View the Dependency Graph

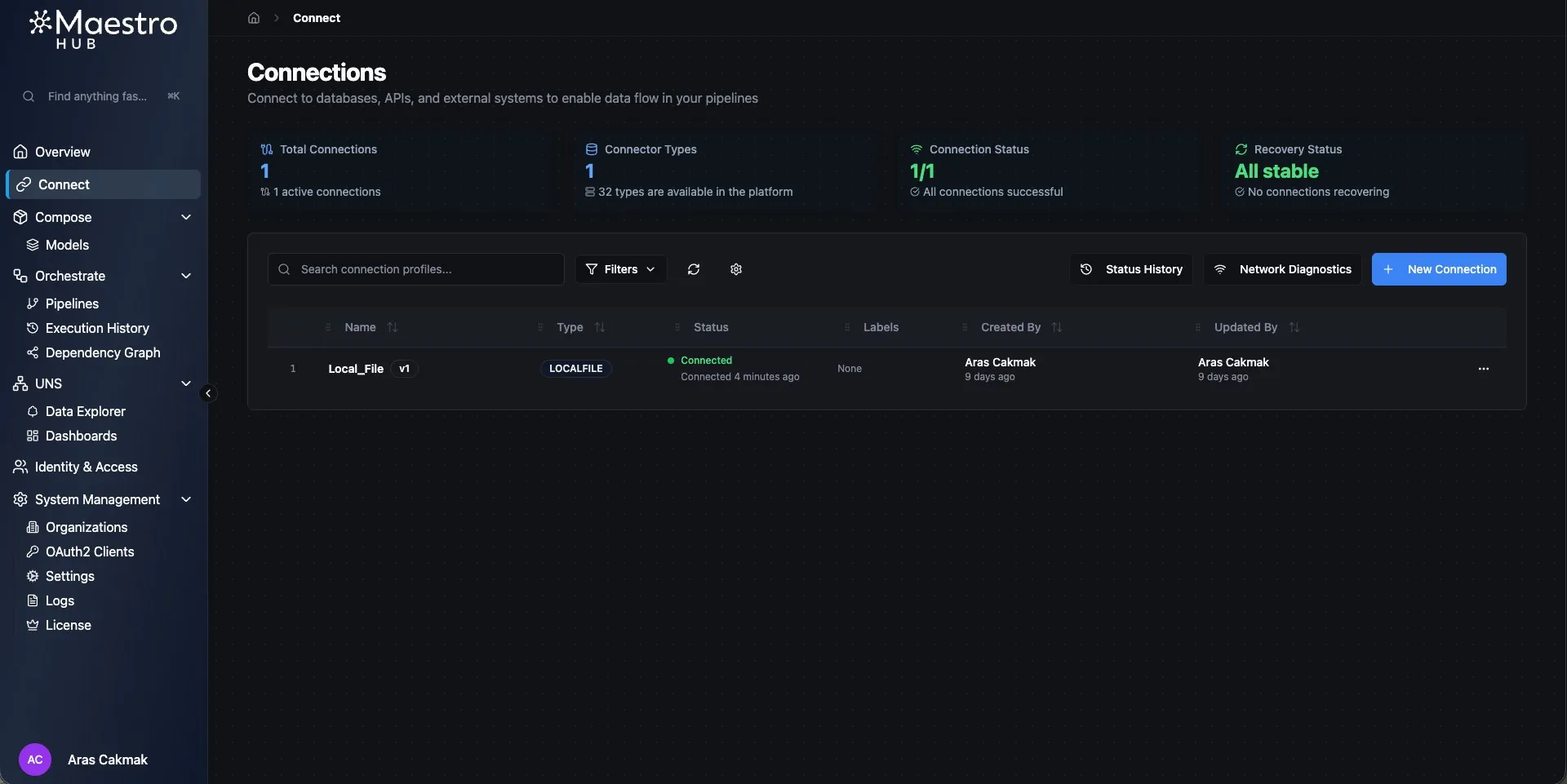pos(103,352)
